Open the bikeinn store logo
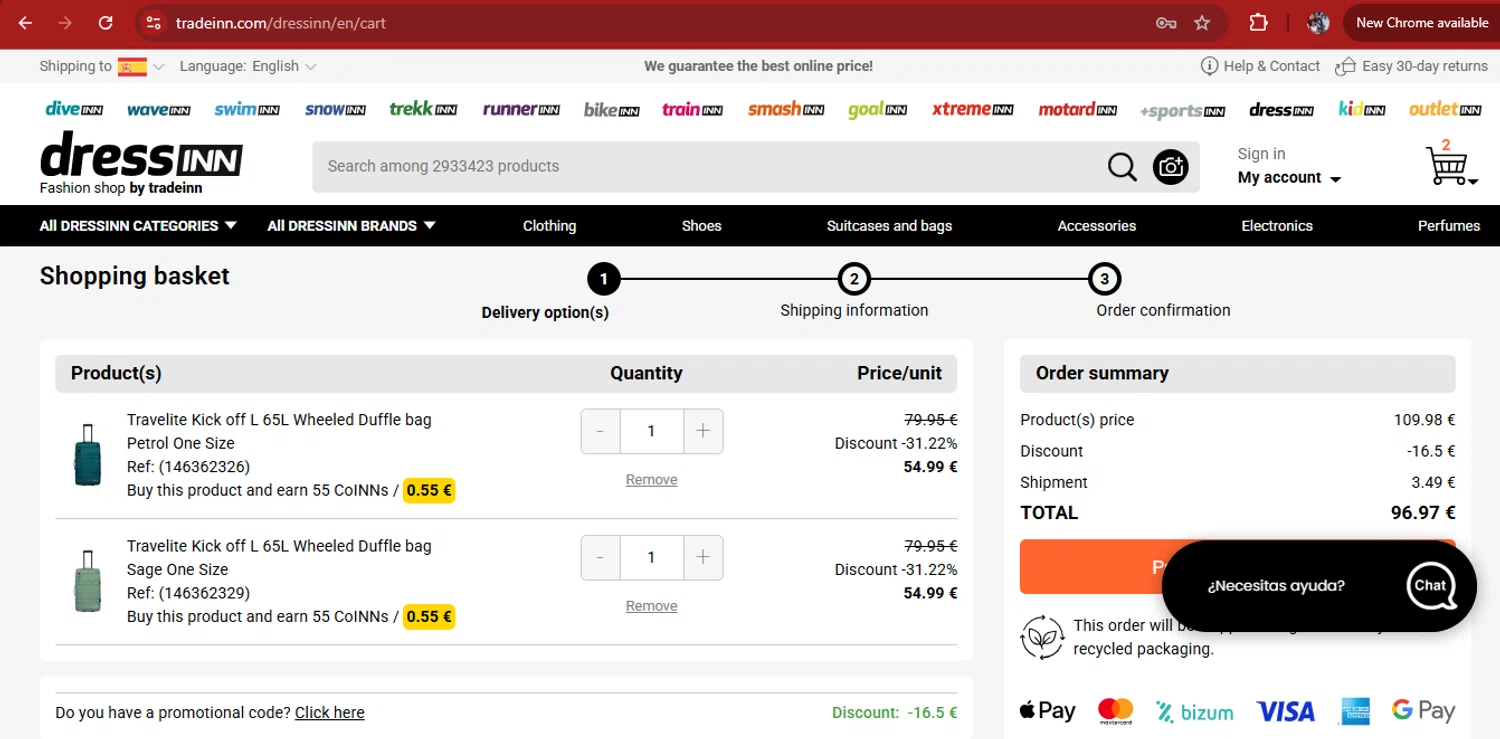This screenshot has height=739, width=1500. [611, 110]
